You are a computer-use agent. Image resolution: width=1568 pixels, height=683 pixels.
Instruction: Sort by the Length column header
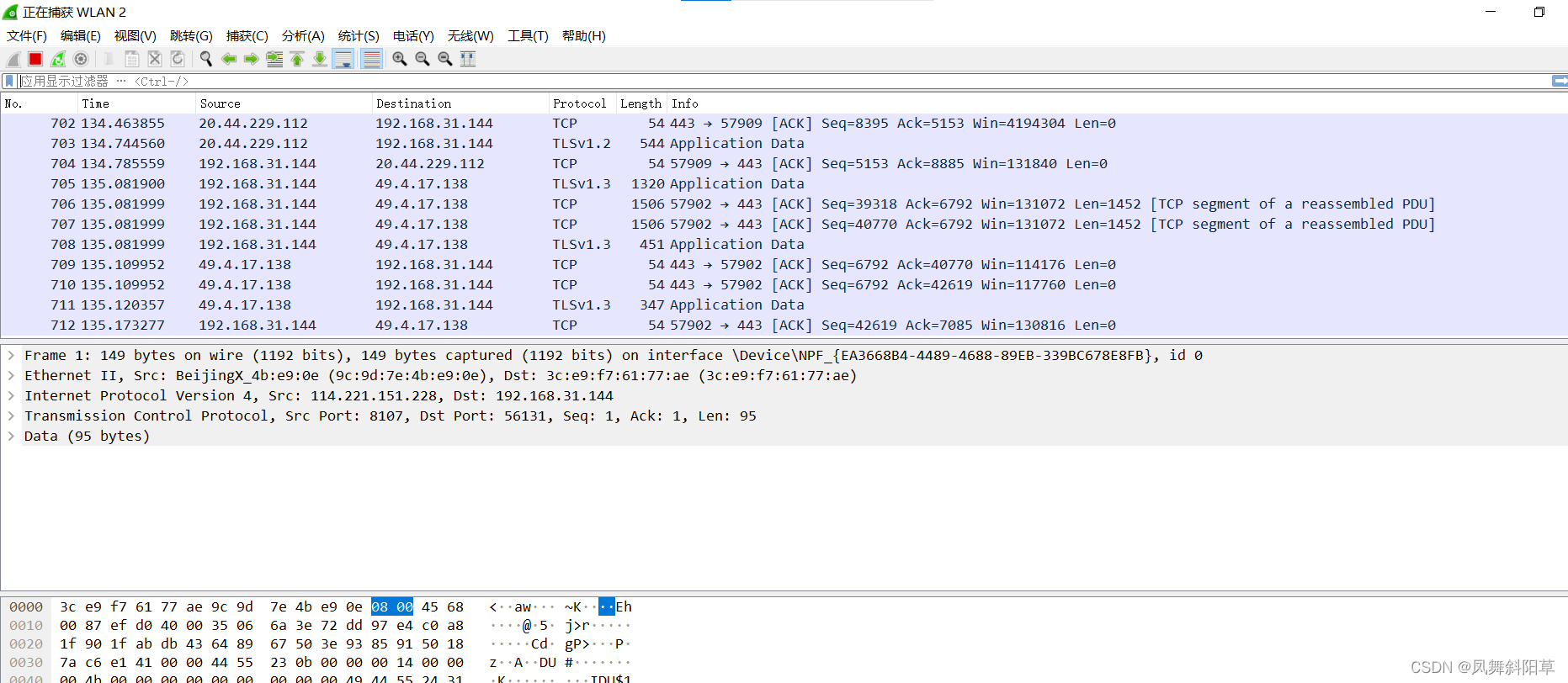click(x=641, y=103)
